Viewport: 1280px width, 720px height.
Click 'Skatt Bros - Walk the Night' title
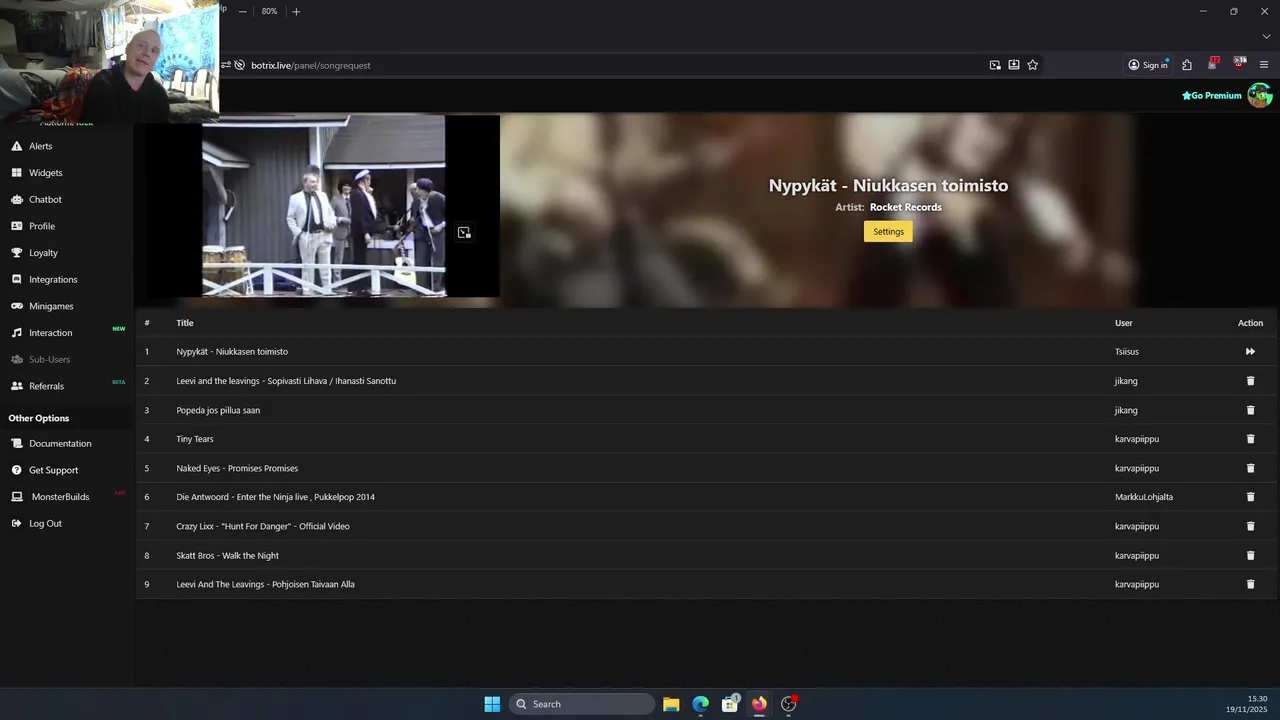pyautogui.click(x=228, y=555)
